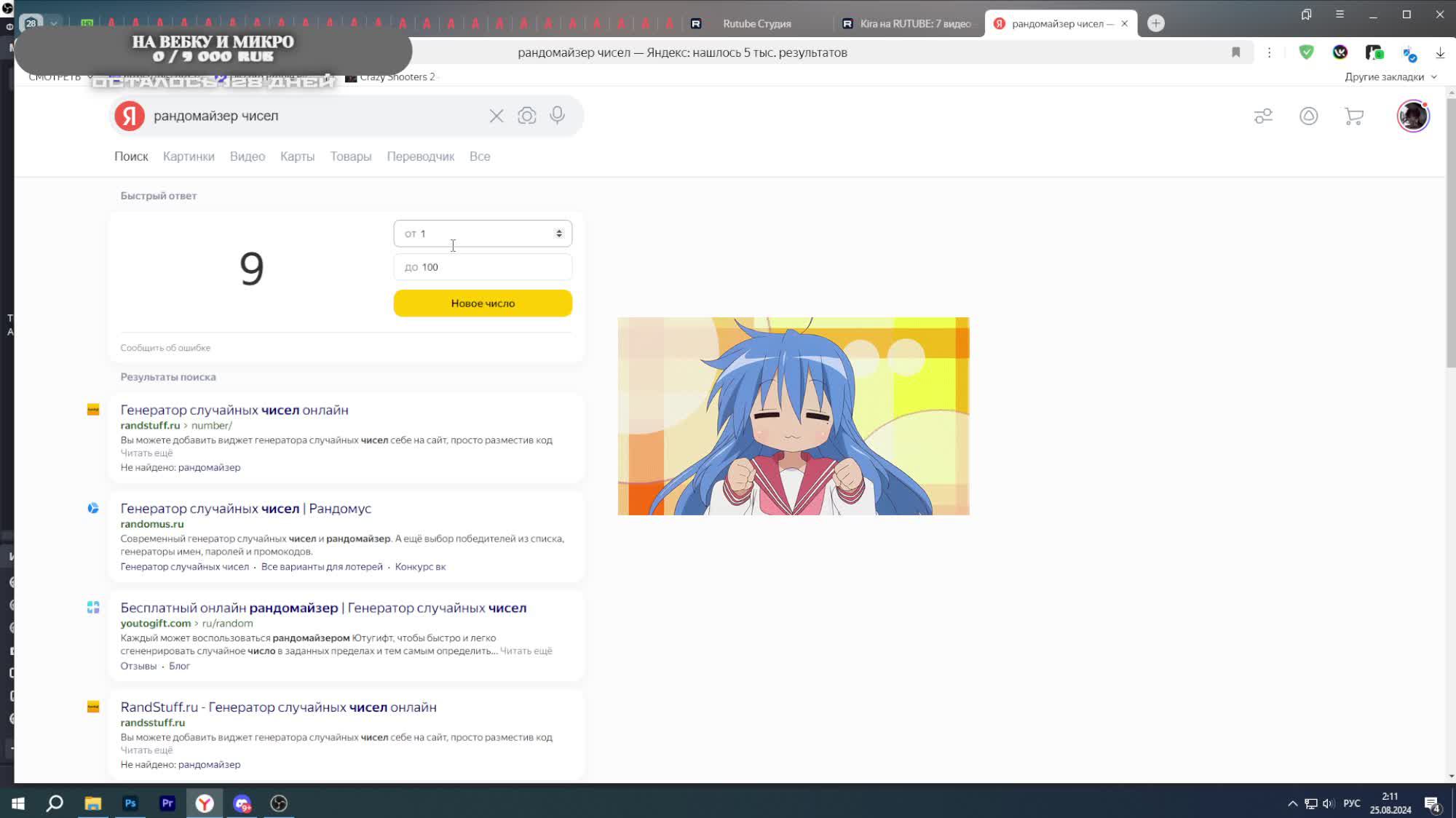Expand the tab group dropdown arrow
This screenshot has width=1456, height=818.
(x=54, y=23)
